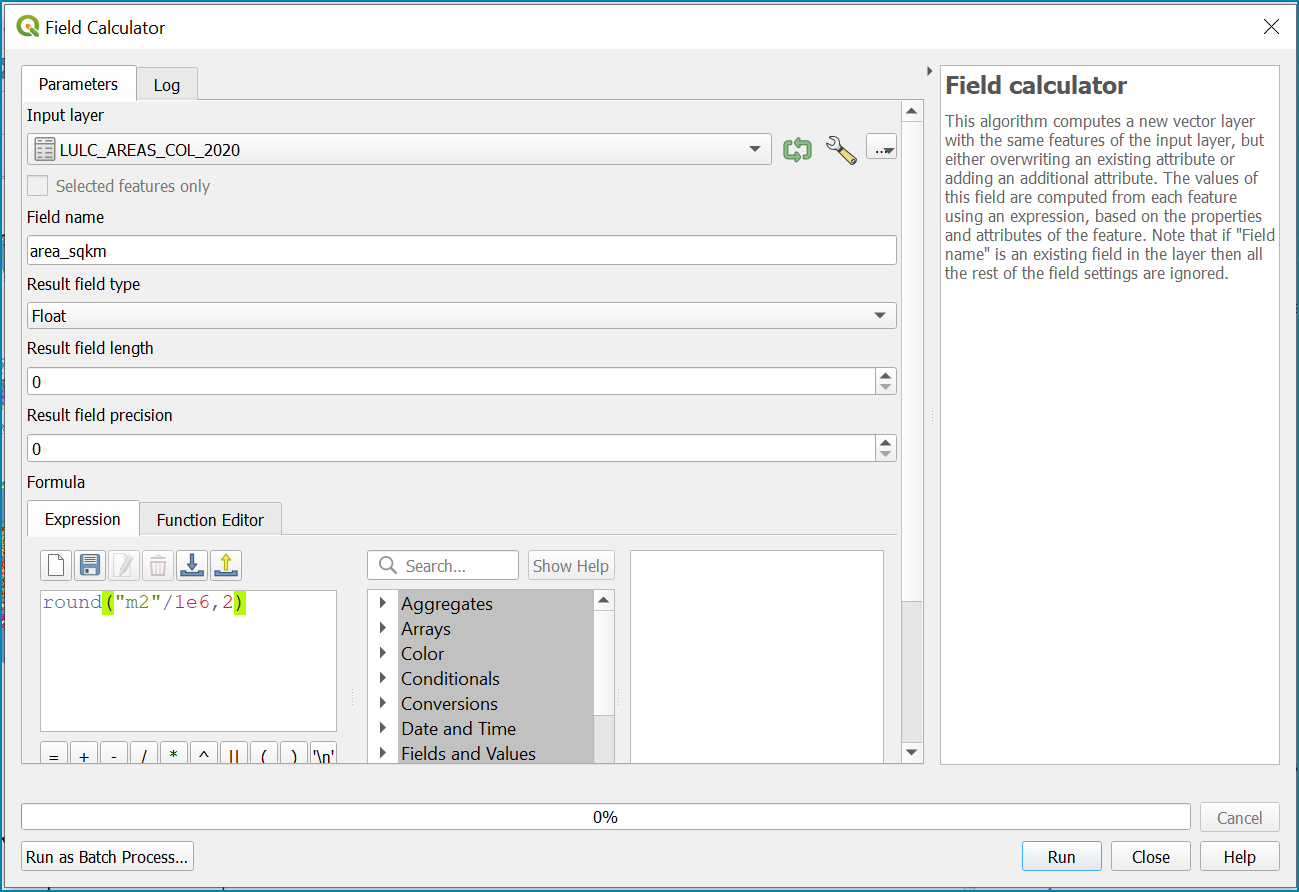Expand the Conversions function group

pos(383,703)
